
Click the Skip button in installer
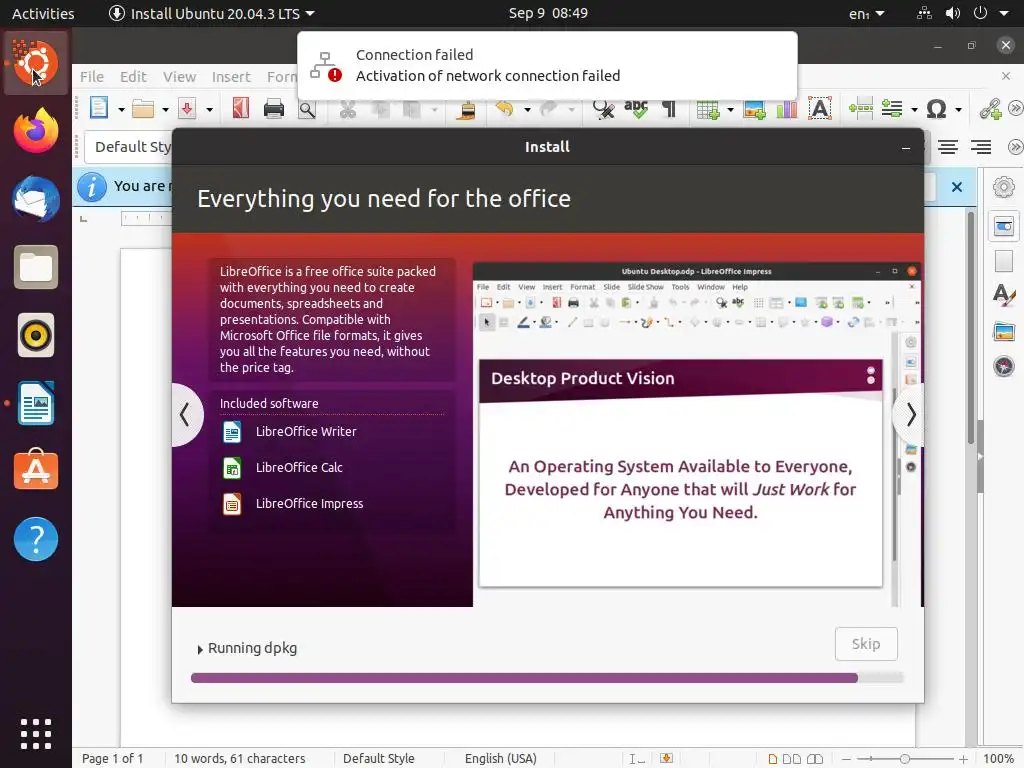click(866, 644)
